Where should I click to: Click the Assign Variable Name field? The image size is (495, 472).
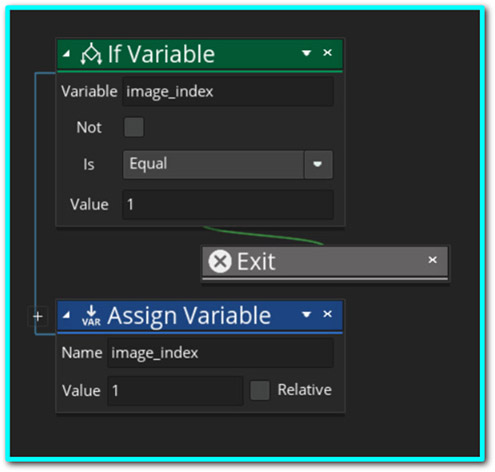[220, 353]
